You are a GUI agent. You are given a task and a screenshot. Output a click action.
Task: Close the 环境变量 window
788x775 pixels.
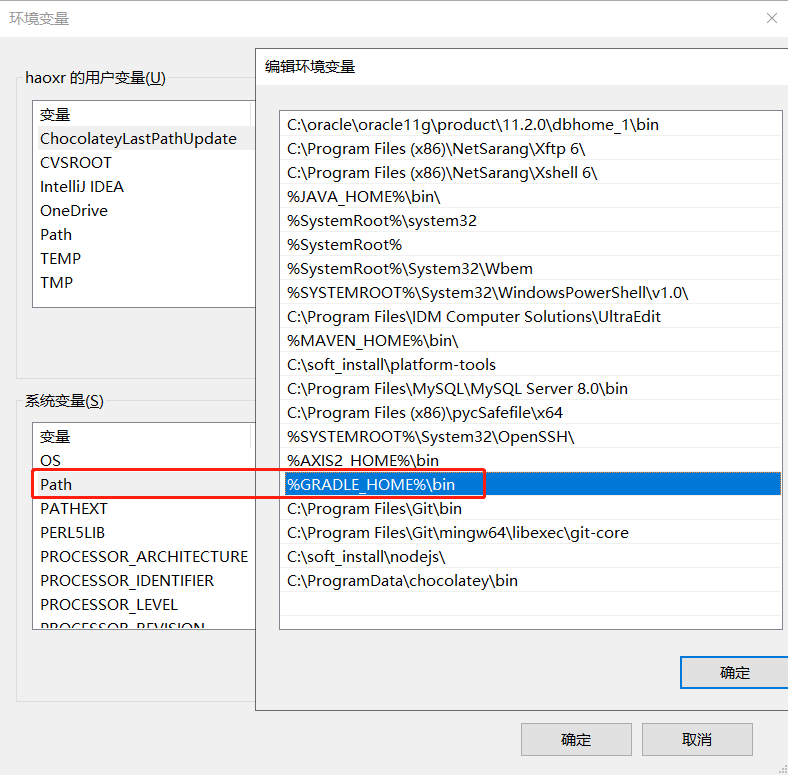[771, 19]
